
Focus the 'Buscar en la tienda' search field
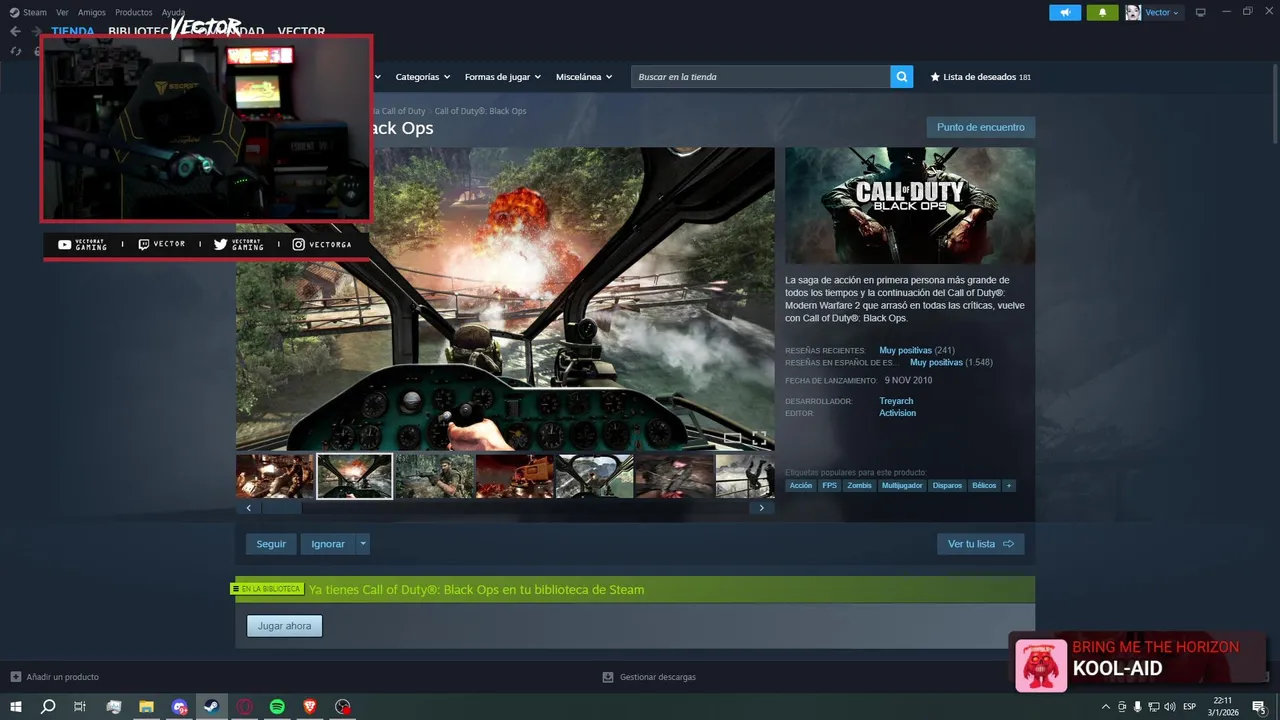point(761,77)
